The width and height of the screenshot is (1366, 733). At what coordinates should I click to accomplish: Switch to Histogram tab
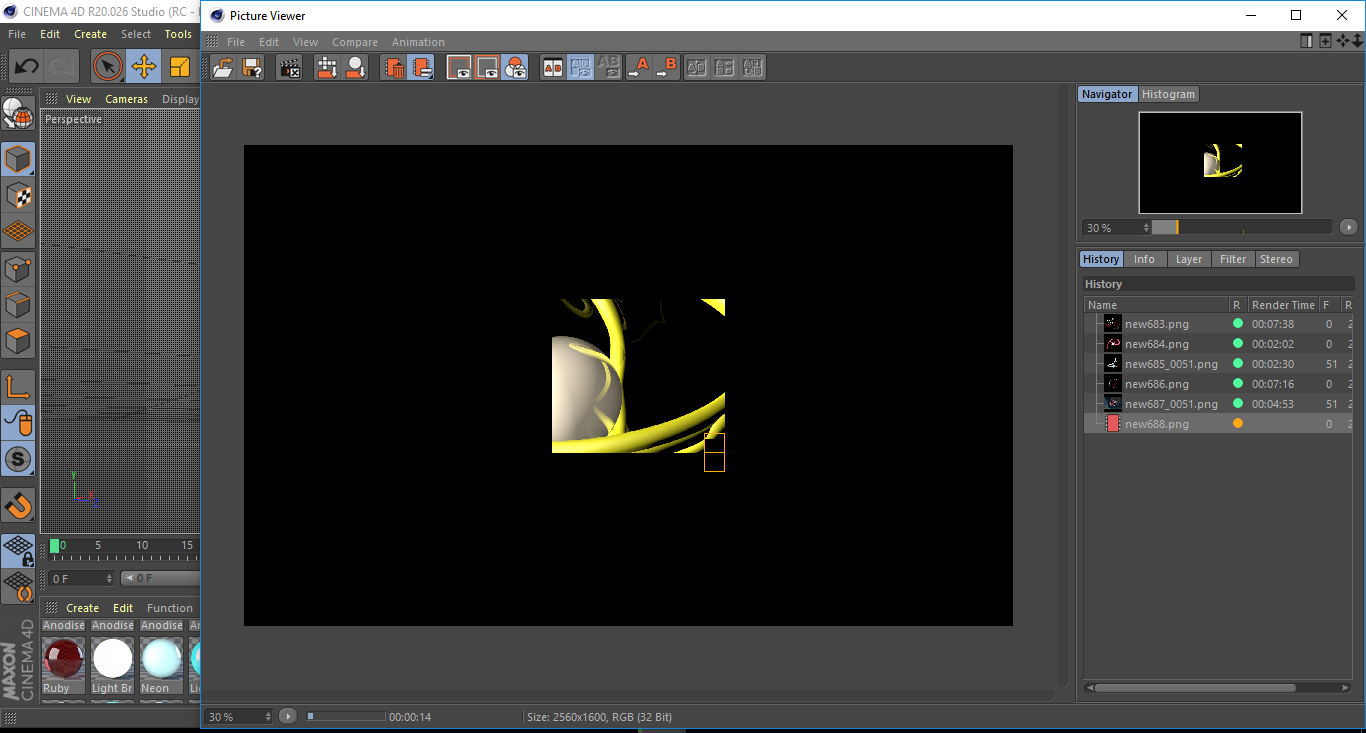pos(1168,94)
